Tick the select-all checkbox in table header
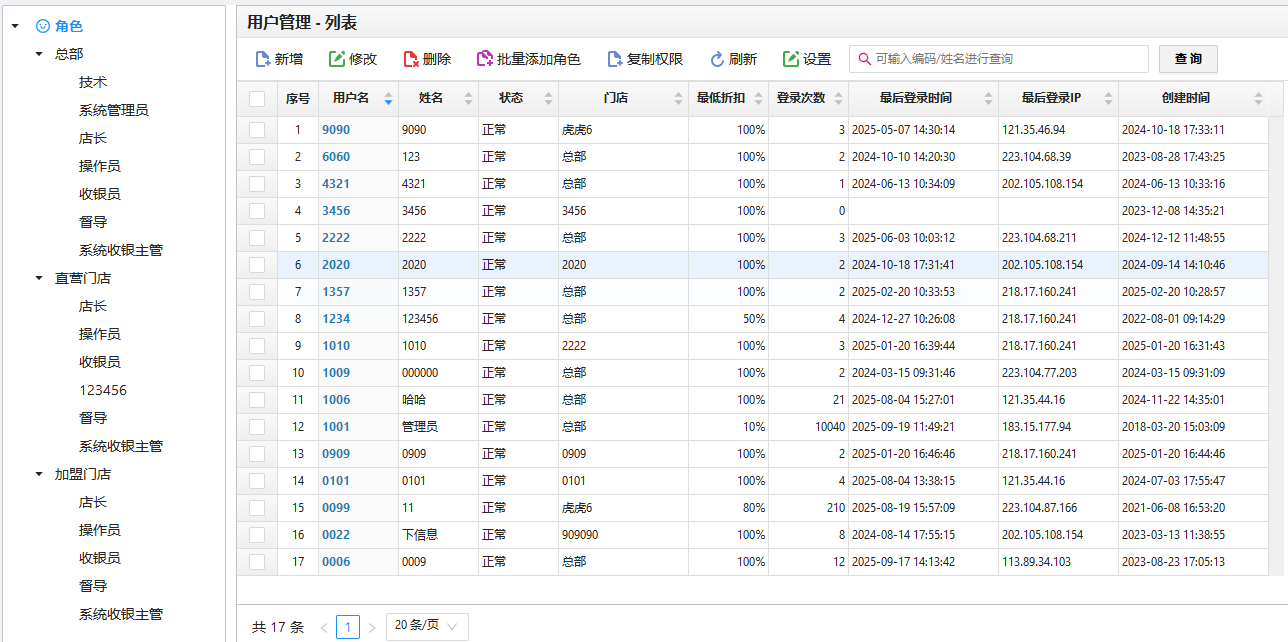The height and width of the screenshot is (642, 1288). (257, 98)
